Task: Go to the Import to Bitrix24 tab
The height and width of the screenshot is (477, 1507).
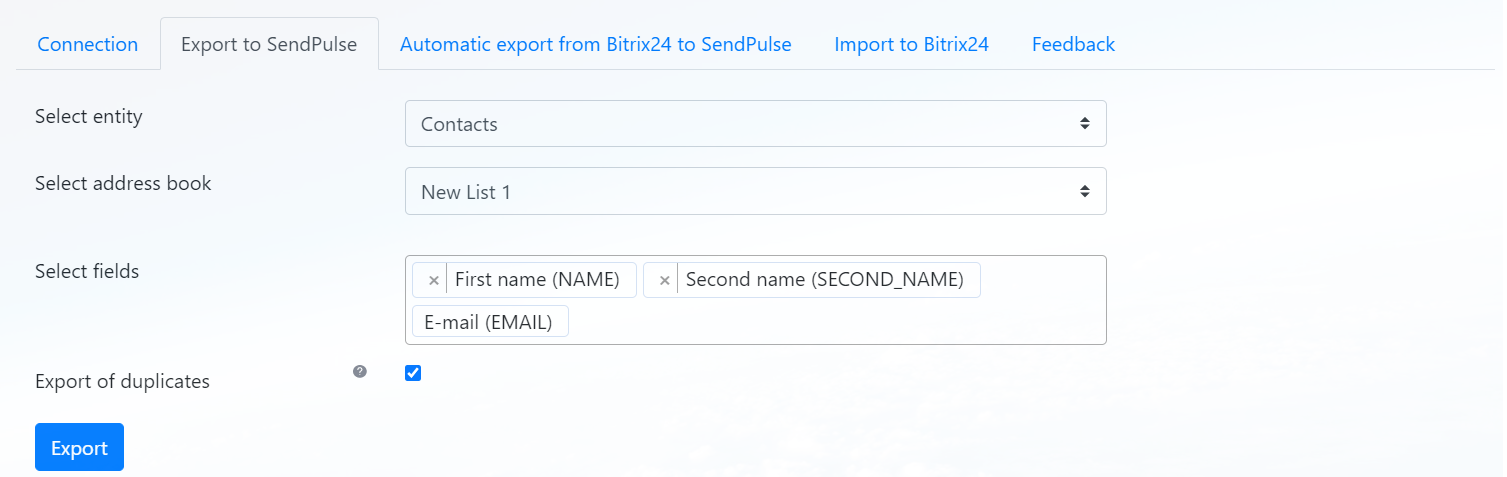Action: tap(911, 44)
